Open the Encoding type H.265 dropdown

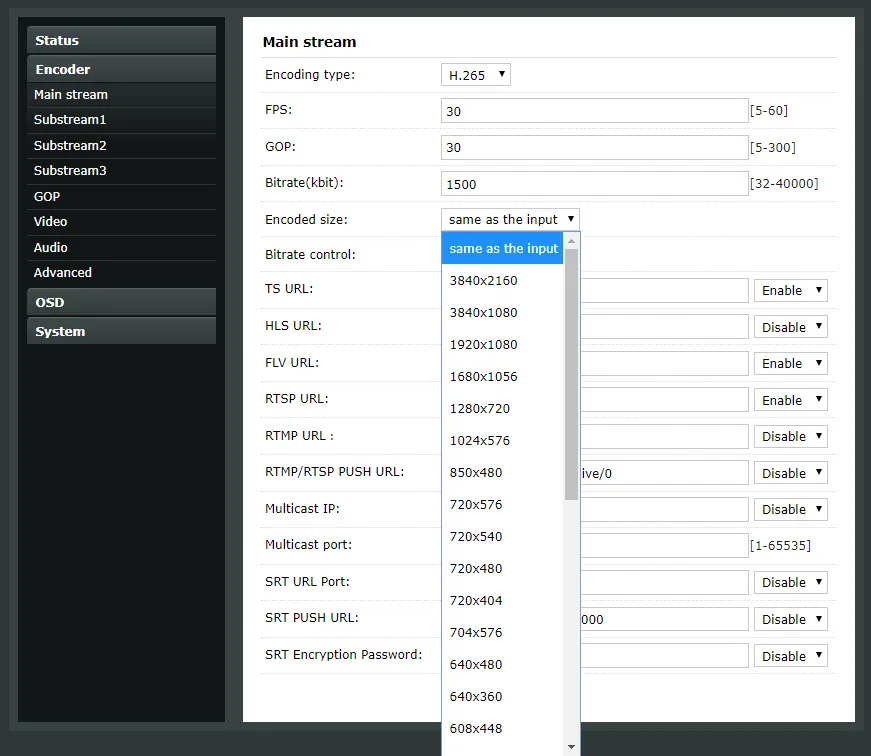(x=475, y=75)
